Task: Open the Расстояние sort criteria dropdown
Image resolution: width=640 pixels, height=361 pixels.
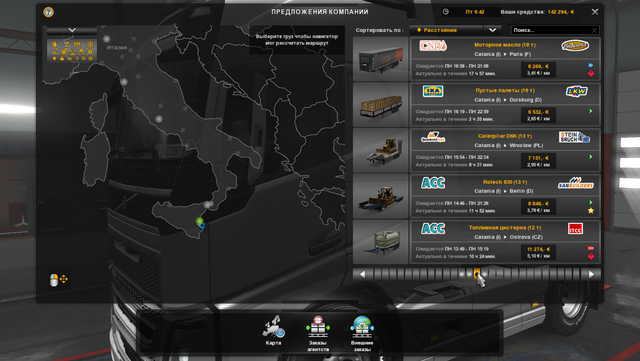Action: click(446, 30)
